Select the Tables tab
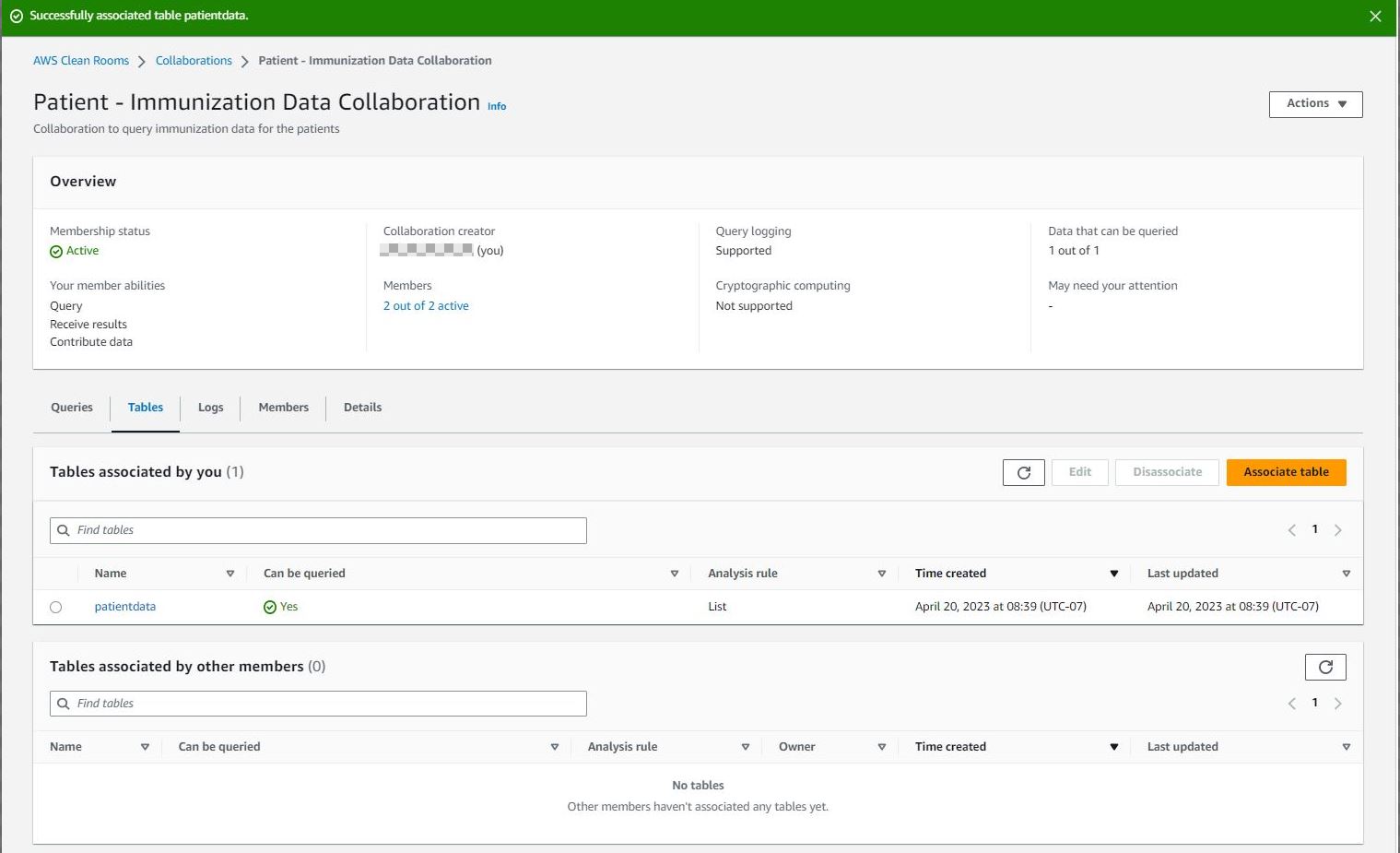This screenshot has width=1400, height=853. tap(146, 408)
